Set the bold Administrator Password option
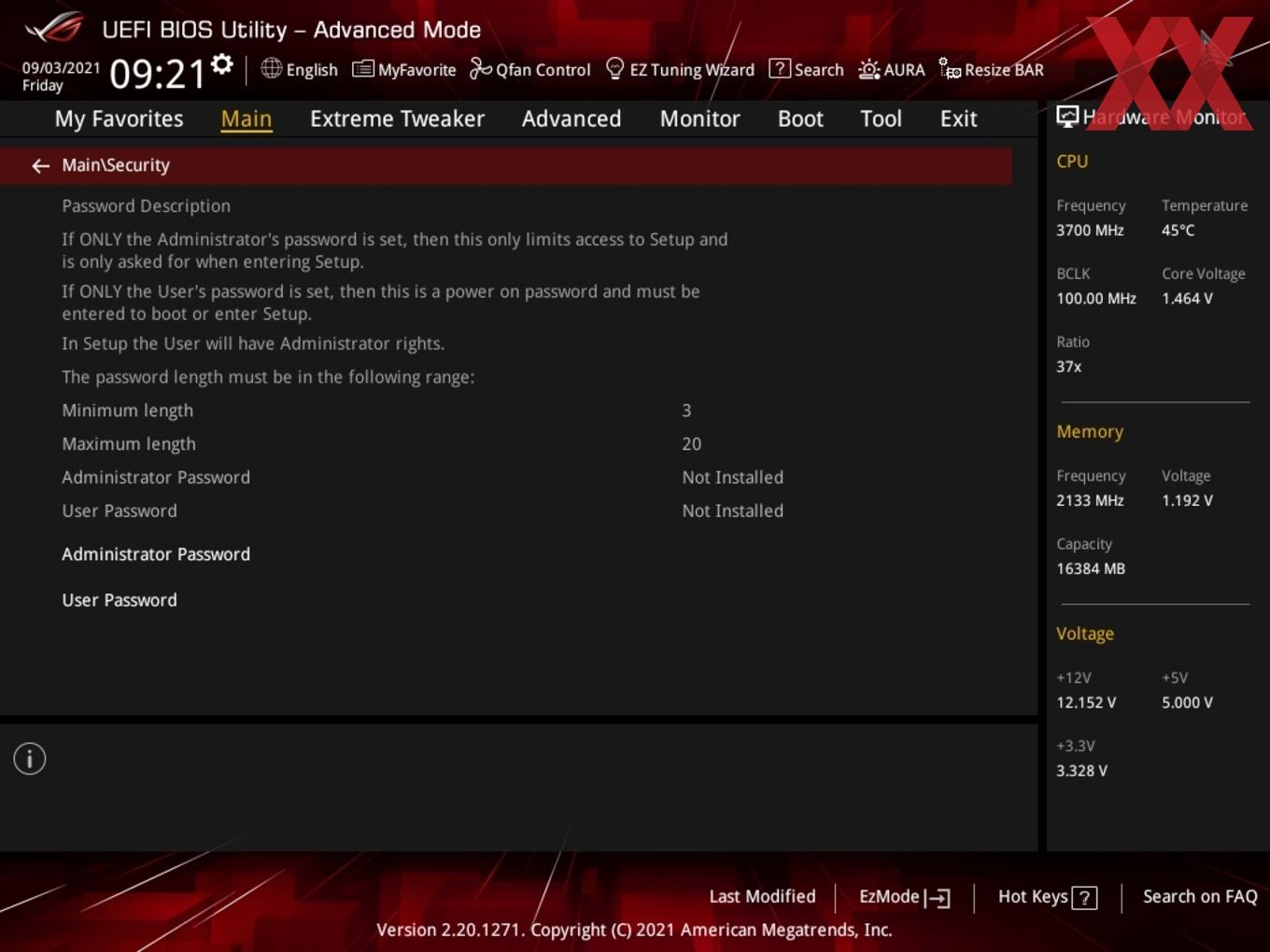Image resolution: width=1270 pixels, height=952 pixels. coord(156,554)
